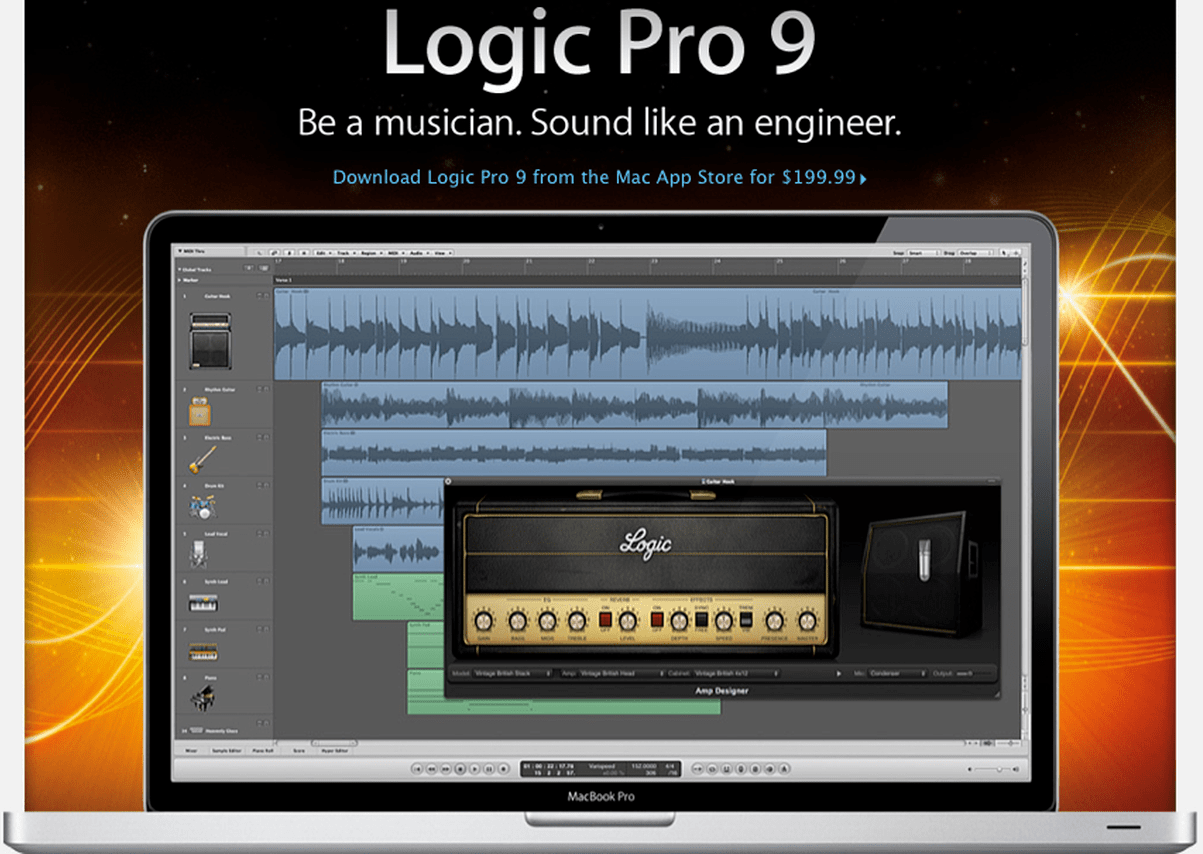Open the Drag dropdown set to Overlap

click(977, 253)
